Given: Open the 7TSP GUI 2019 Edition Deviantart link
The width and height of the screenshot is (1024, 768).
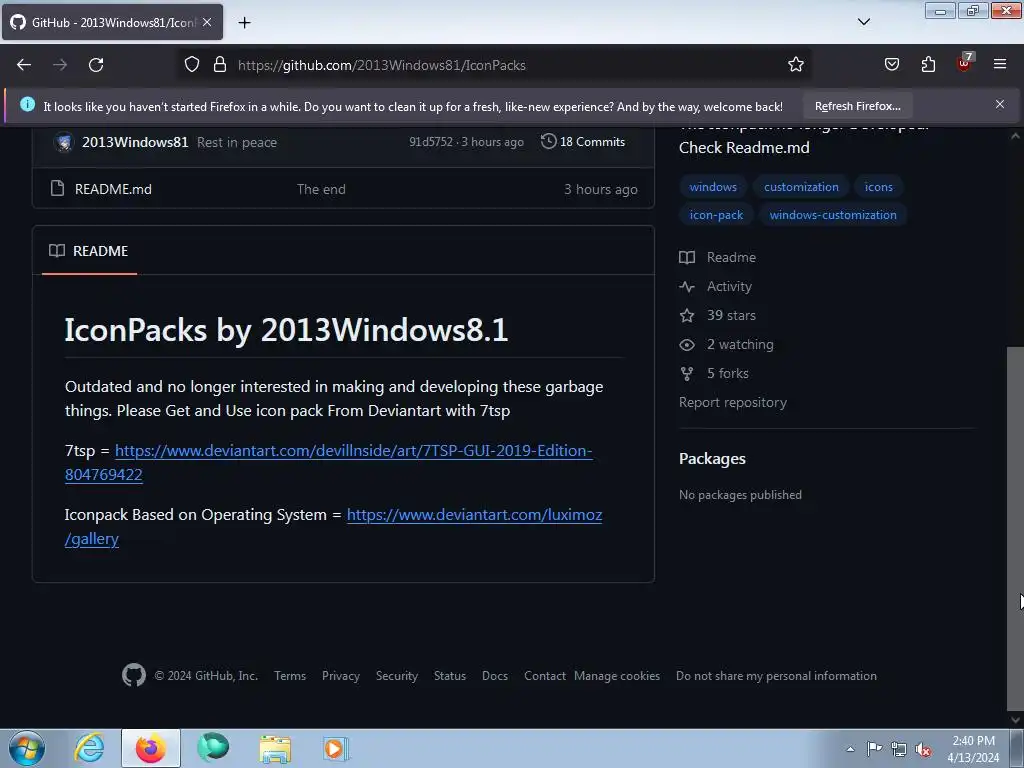Looking at the screenshot, I should click(x=353, y=451).
